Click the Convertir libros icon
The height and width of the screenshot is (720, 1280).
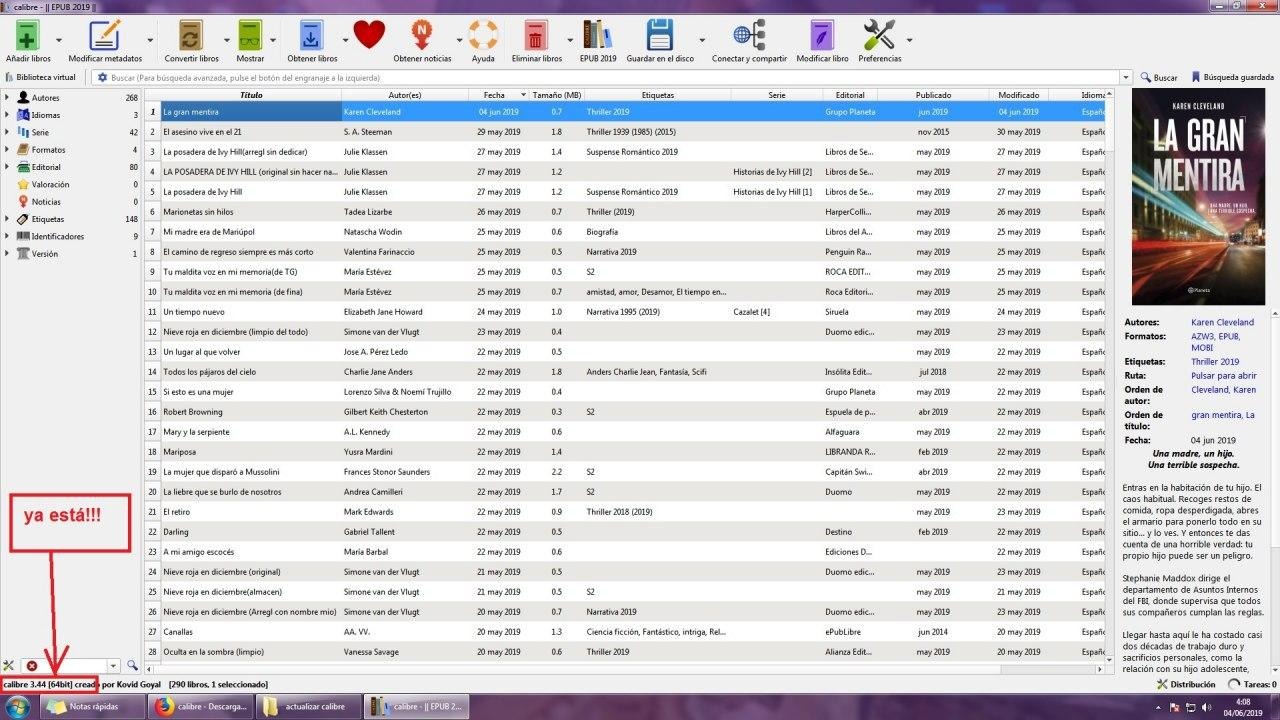click(x=191, y=37)
